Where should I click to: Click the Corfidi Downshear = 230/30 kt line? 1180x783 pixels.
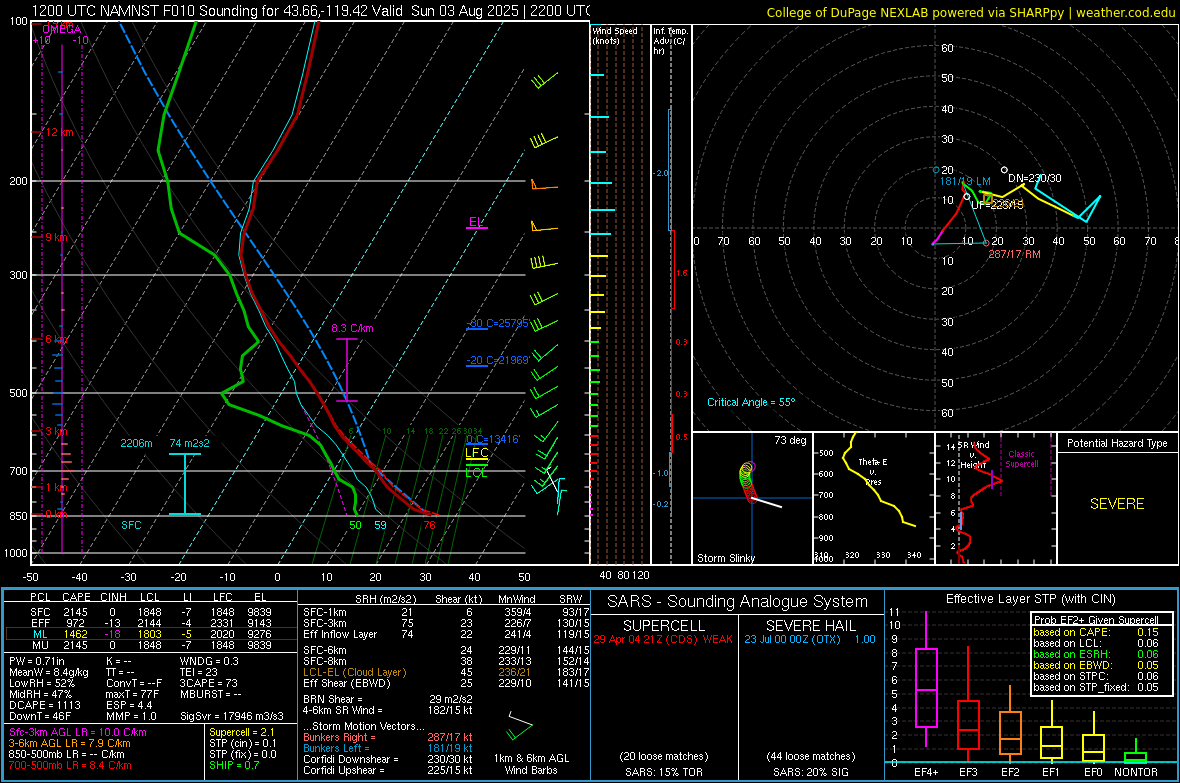(388, 759)
